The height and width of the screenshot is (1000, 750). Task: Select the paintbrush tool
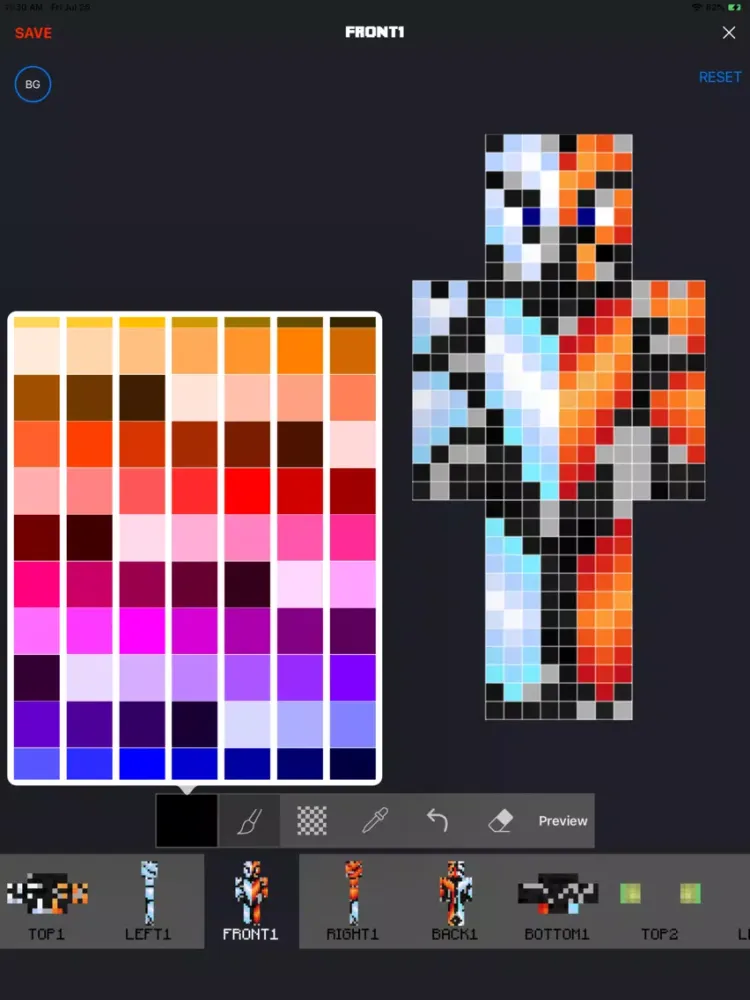click(249, 821)
